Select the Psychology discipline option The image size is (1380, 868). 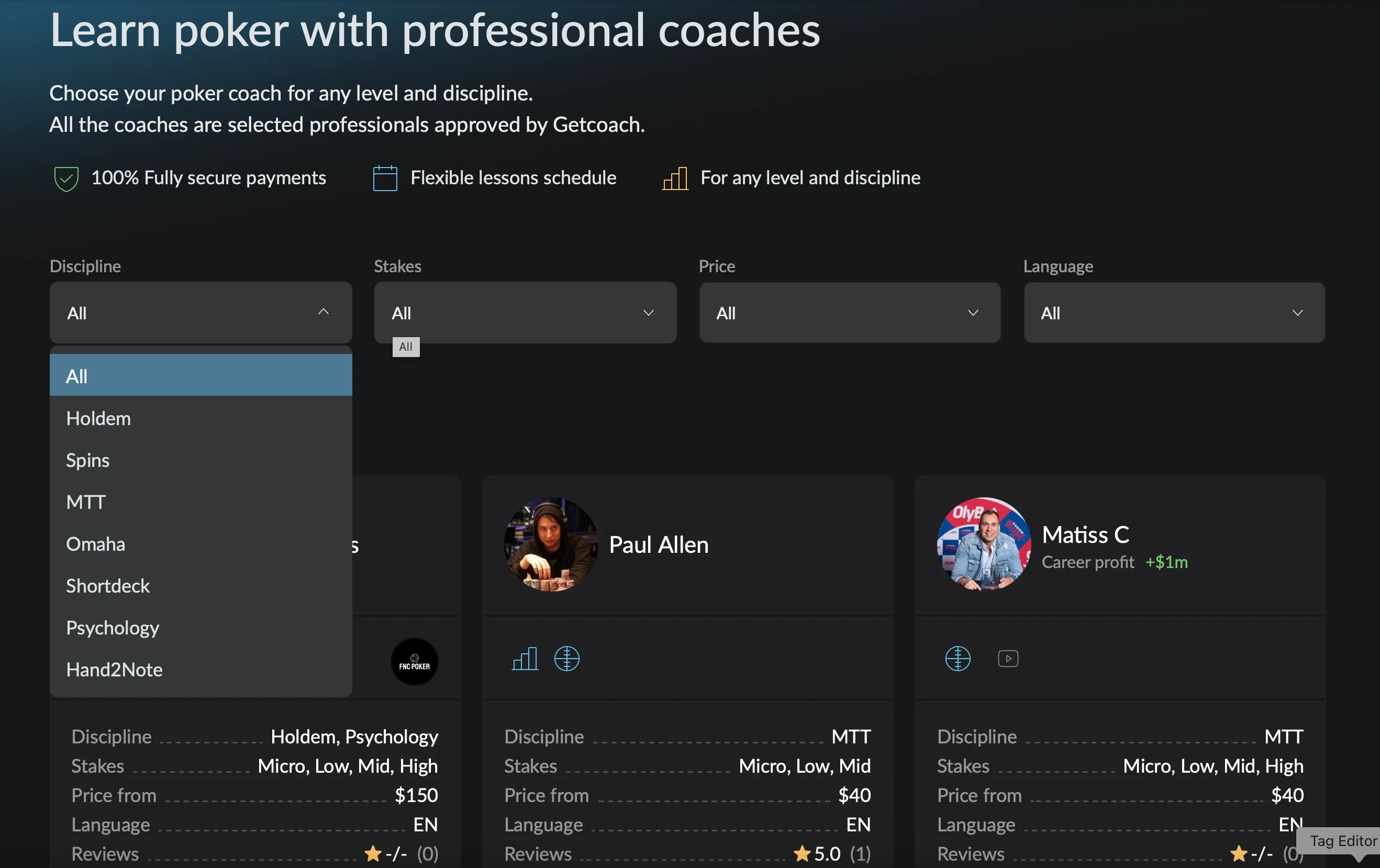pos(113,628)
